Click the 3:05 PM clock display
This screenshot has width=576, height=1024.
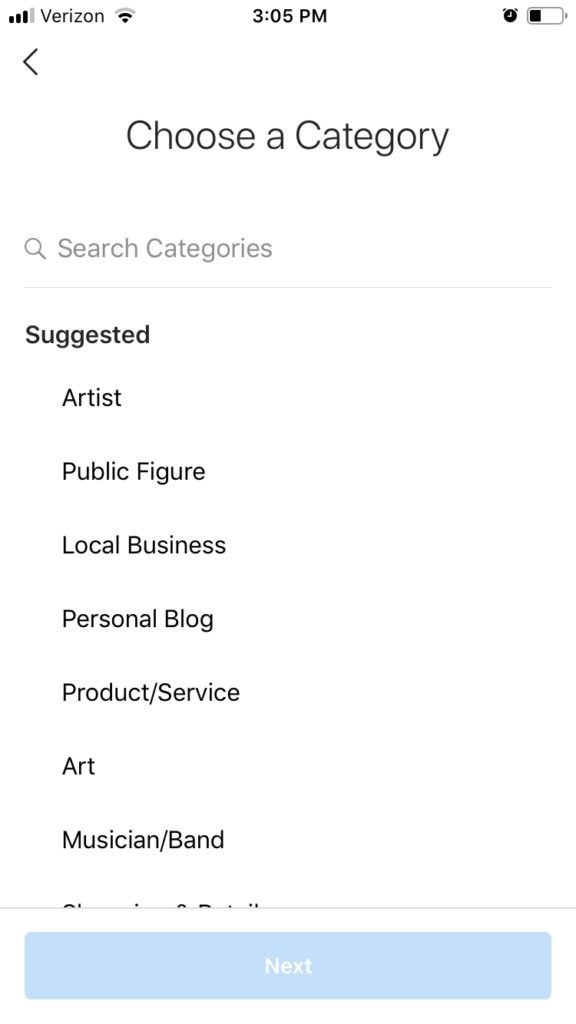[x=288, y=16]
